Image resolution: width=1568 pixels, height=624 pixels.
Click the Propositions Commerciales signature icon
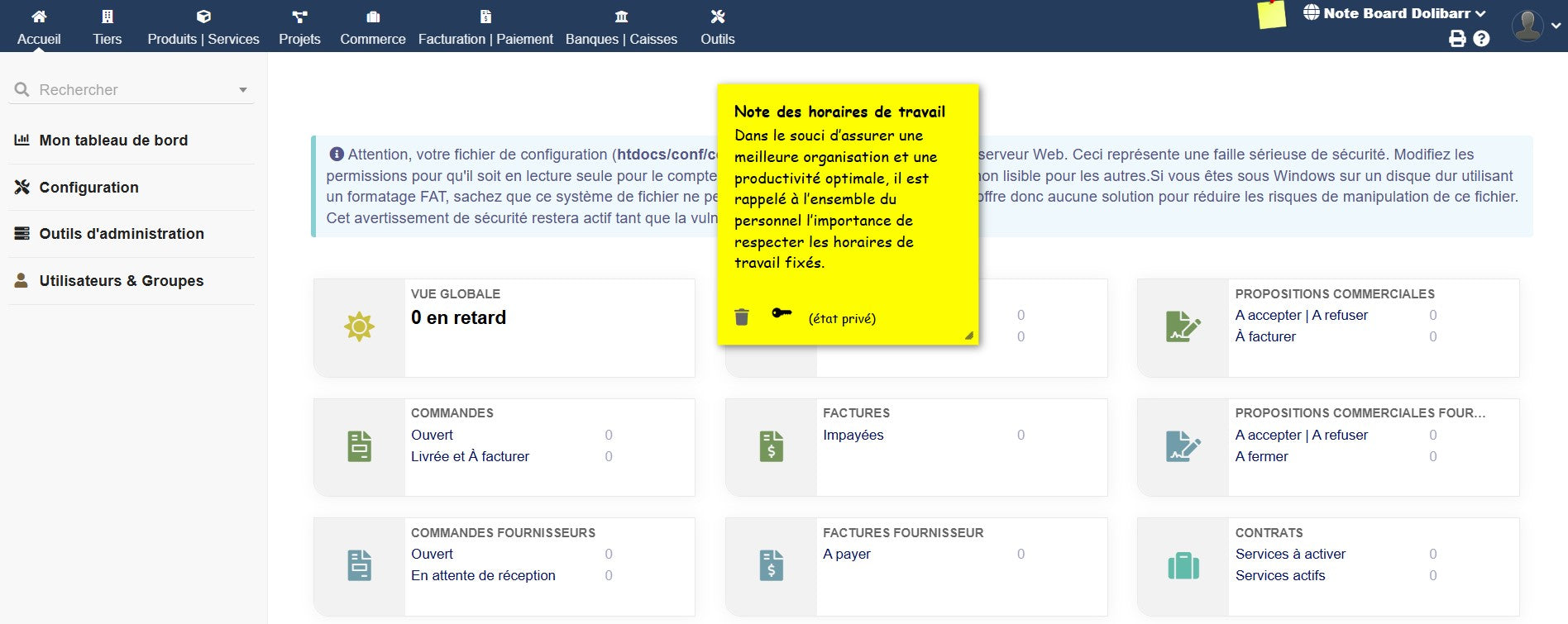tap(1183, 327)
